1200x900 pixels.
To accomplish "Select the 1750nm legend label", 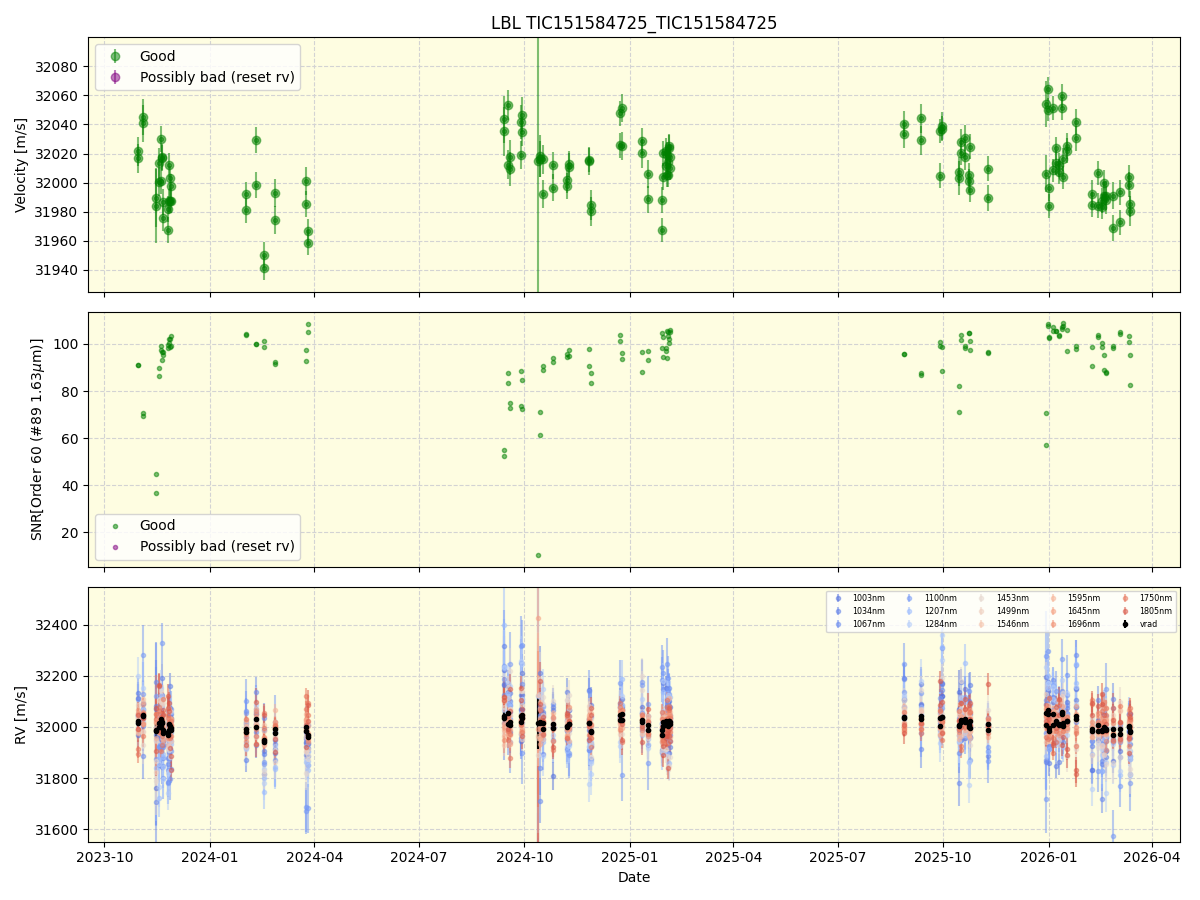I will point(1156,598).
